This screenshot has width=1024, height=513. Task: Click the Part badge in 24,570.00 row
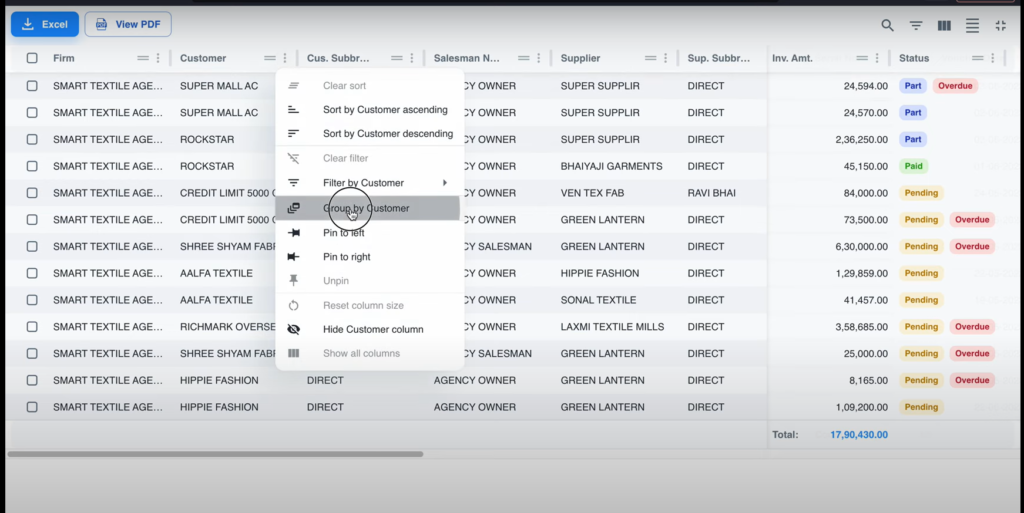coord(913,112)
